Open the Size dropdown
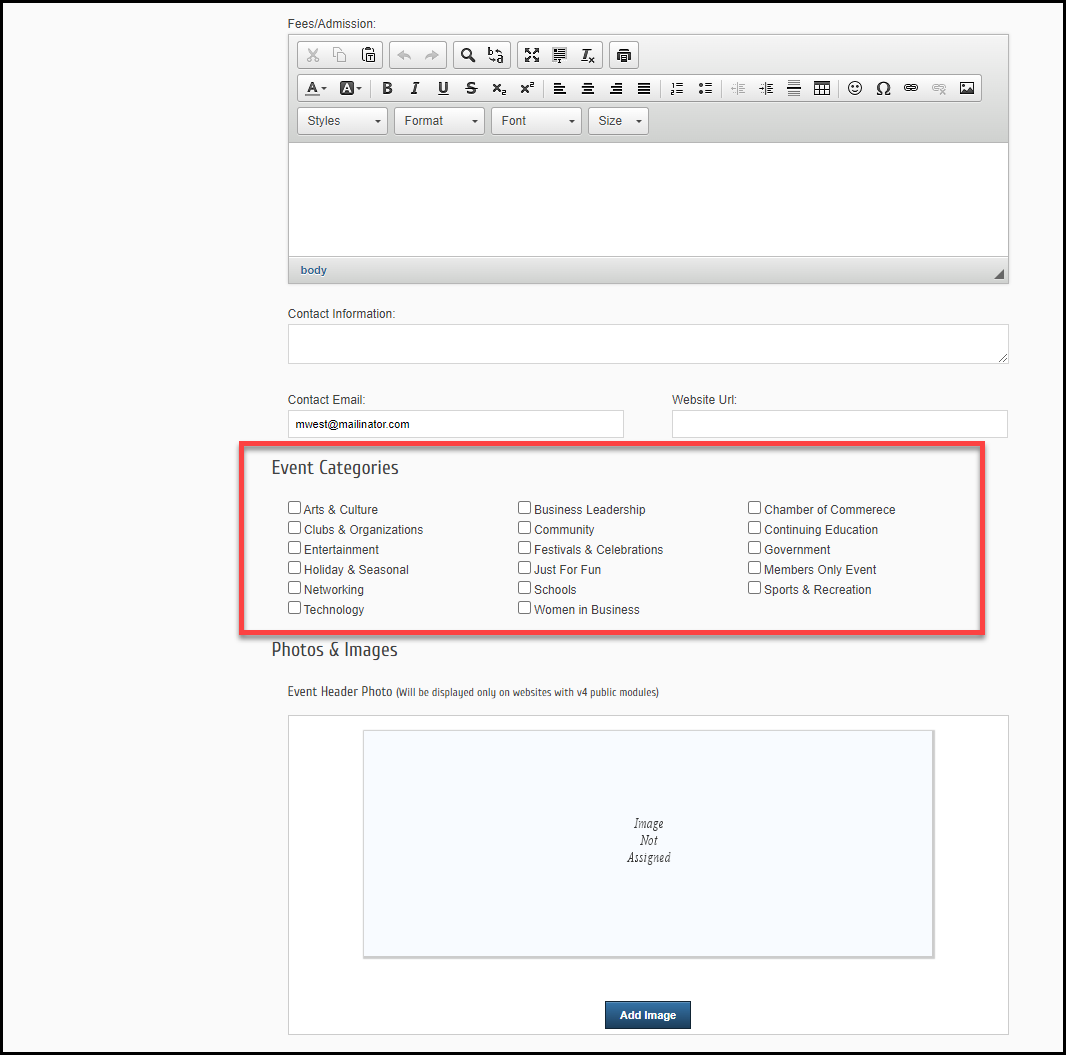 pyautogui.click(x=618, y=121)
